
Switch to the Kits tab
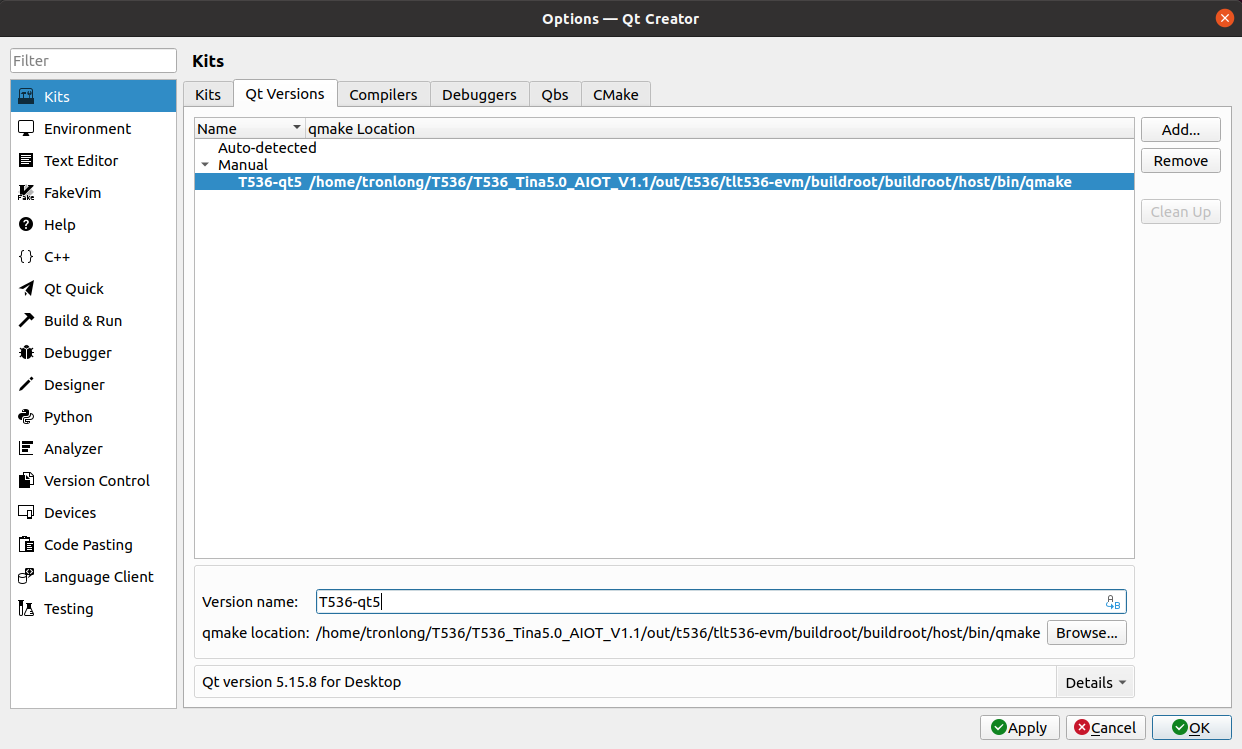[208, 94]
